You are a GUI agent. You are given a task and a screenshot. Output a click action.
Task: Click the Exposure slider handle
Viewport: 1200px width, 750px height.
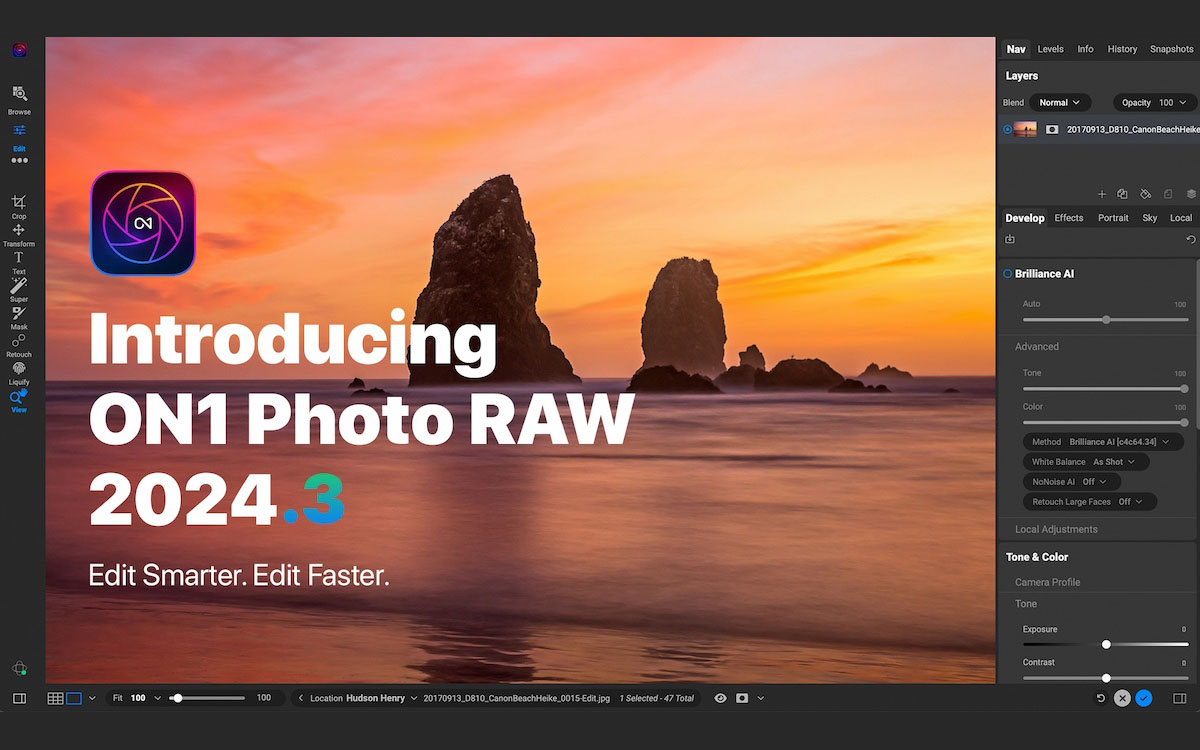click(1106, 645)
